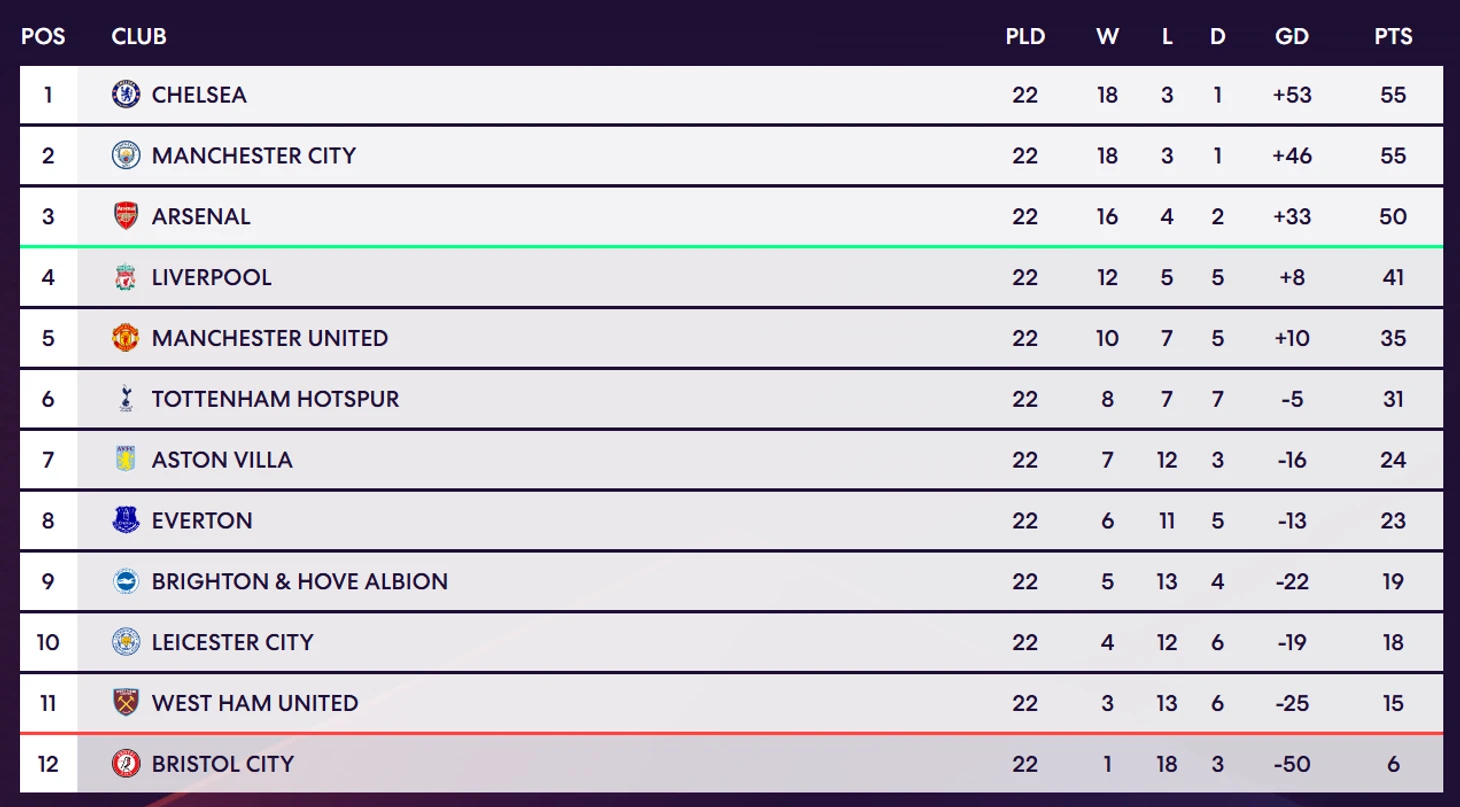Click the Manchester United crest icon

126,338
